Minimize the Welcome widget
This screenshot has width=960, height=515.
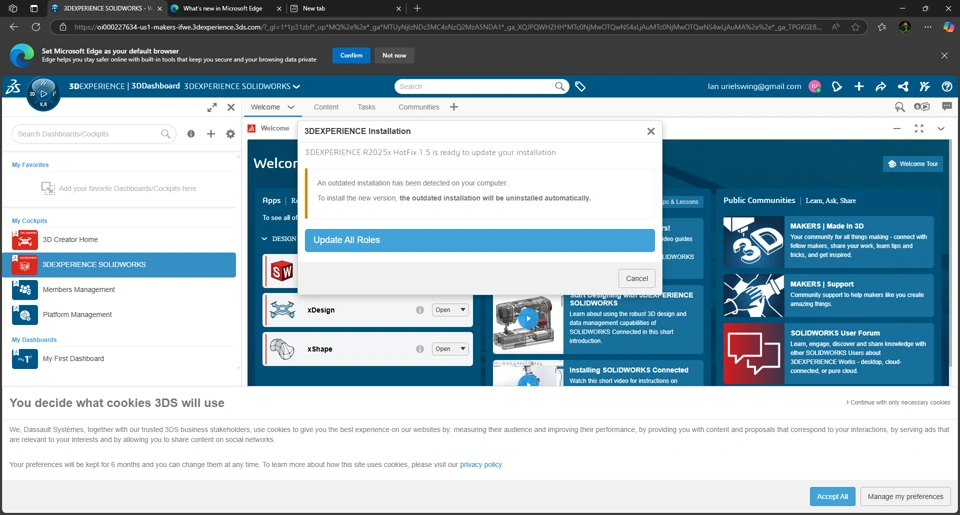tap(897, 129)
